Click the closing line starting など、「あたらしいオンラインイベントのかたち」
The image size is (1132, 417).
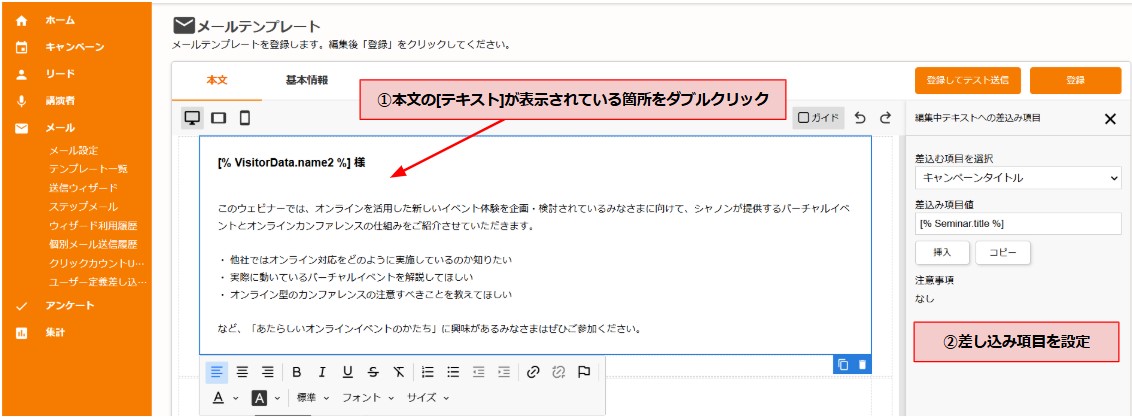click(430, 329)
